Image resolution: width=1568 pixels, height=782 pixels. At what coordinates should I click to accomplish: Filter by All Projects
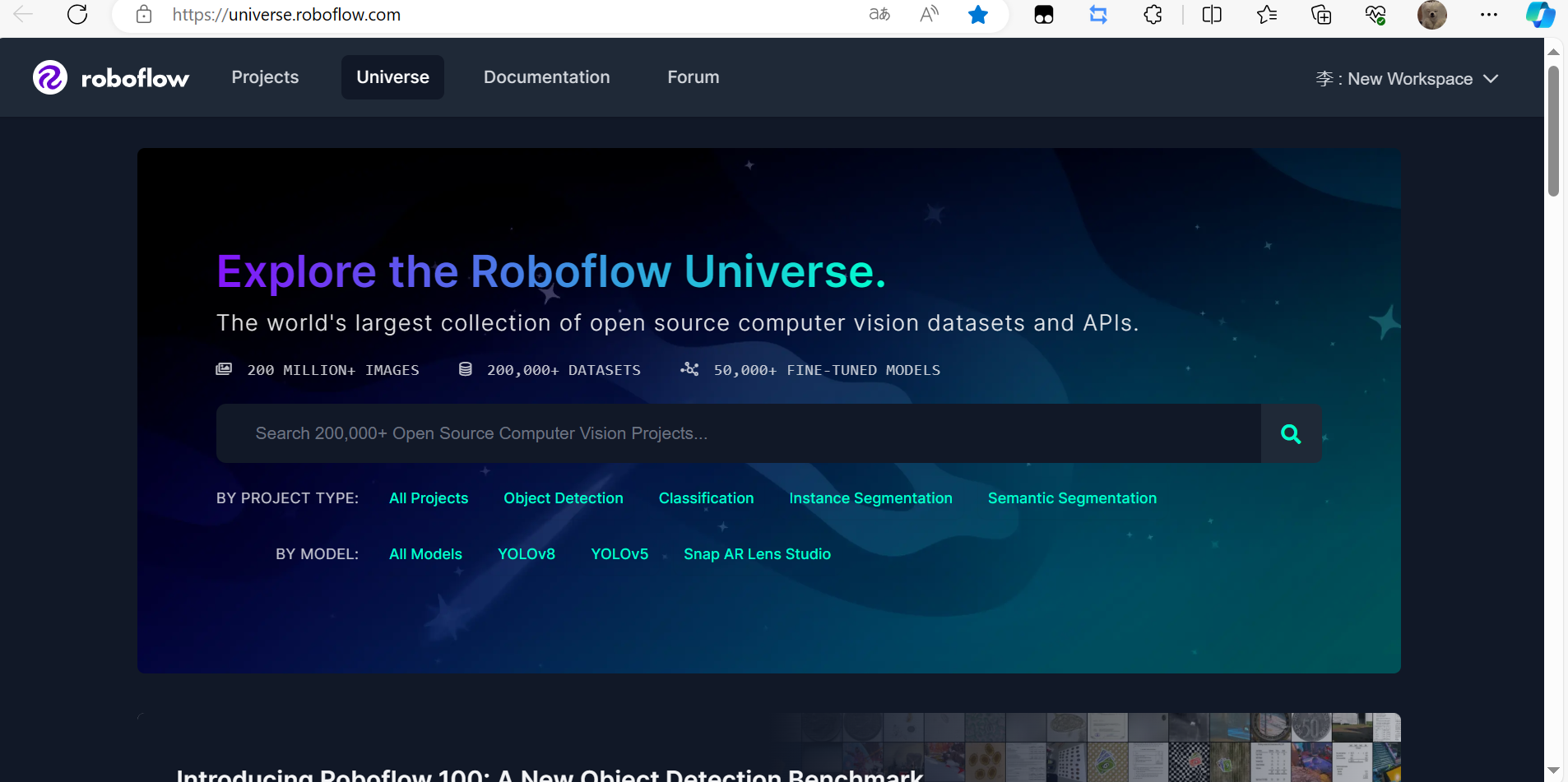429,498
